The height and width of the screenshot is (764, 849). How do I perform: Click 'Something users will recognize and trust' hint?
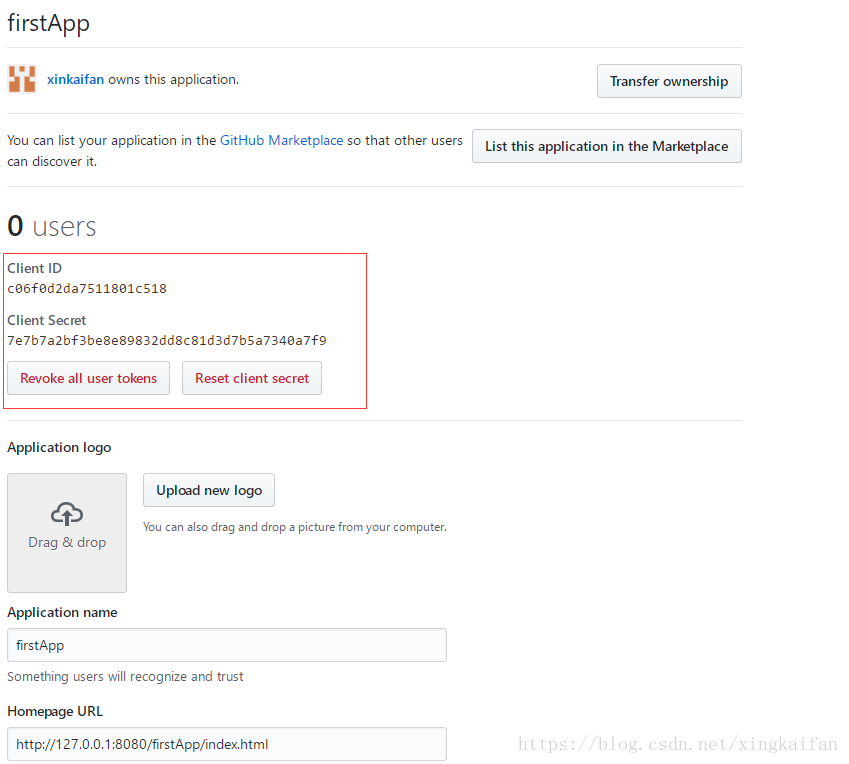point(125,677)
